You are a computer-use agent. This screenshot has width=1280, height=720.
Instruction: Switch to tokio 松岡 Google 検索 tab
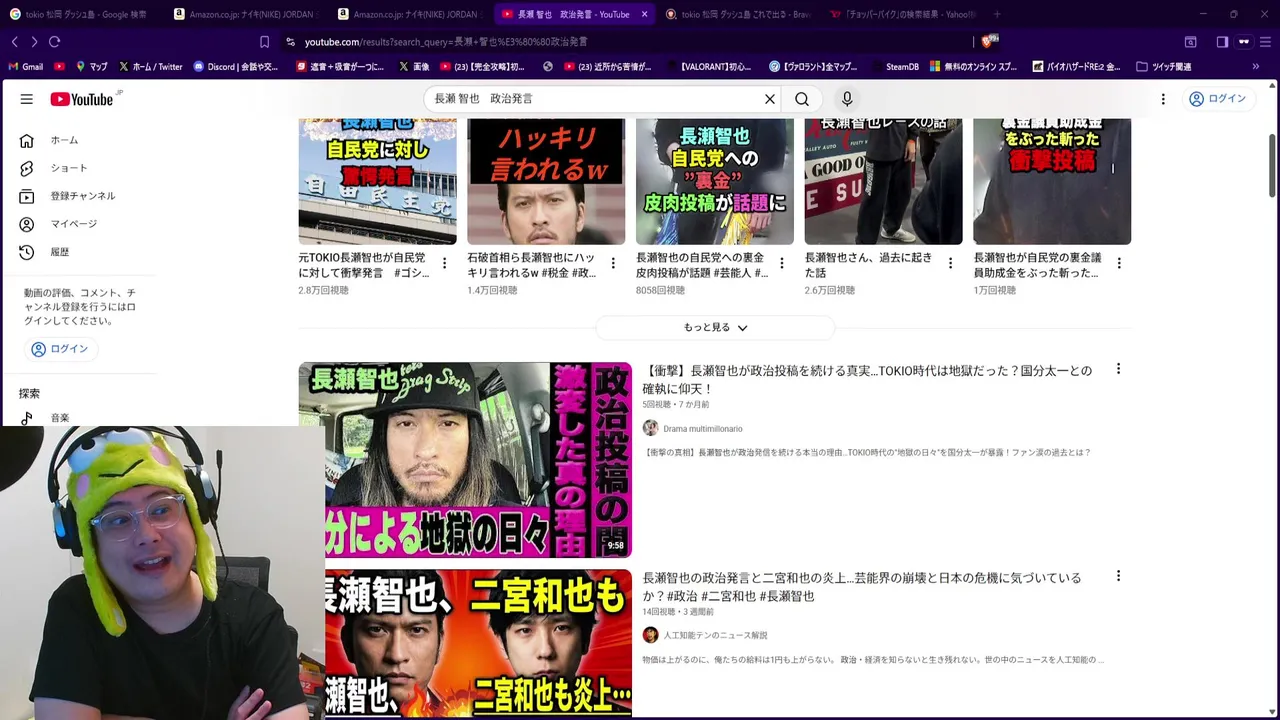(x=78, y=14)
